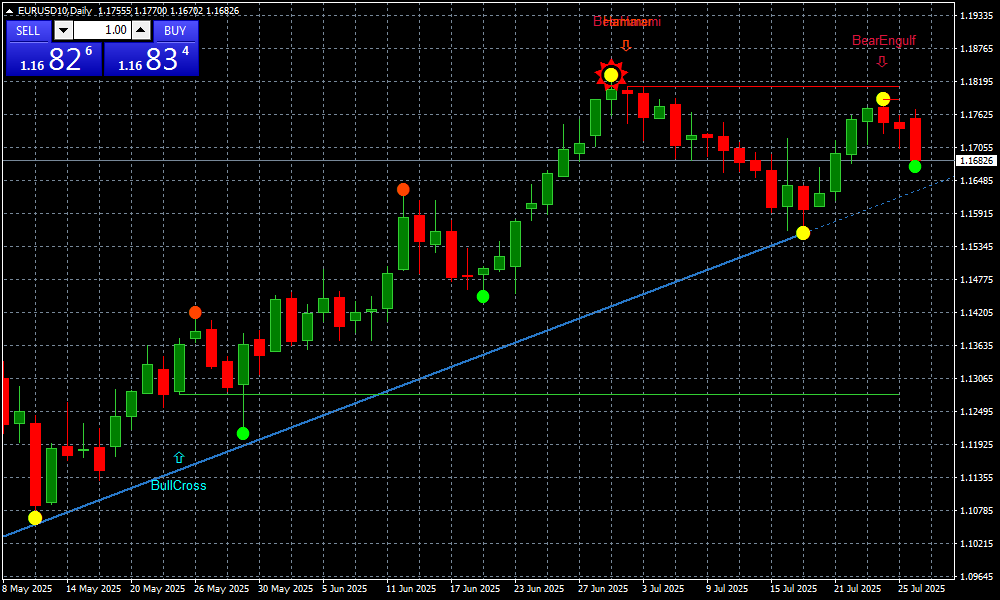The width and height of the screenshot is (1000, 600).
Task: Click the 1.16 83 buy price tile
Action: [151, 59]
